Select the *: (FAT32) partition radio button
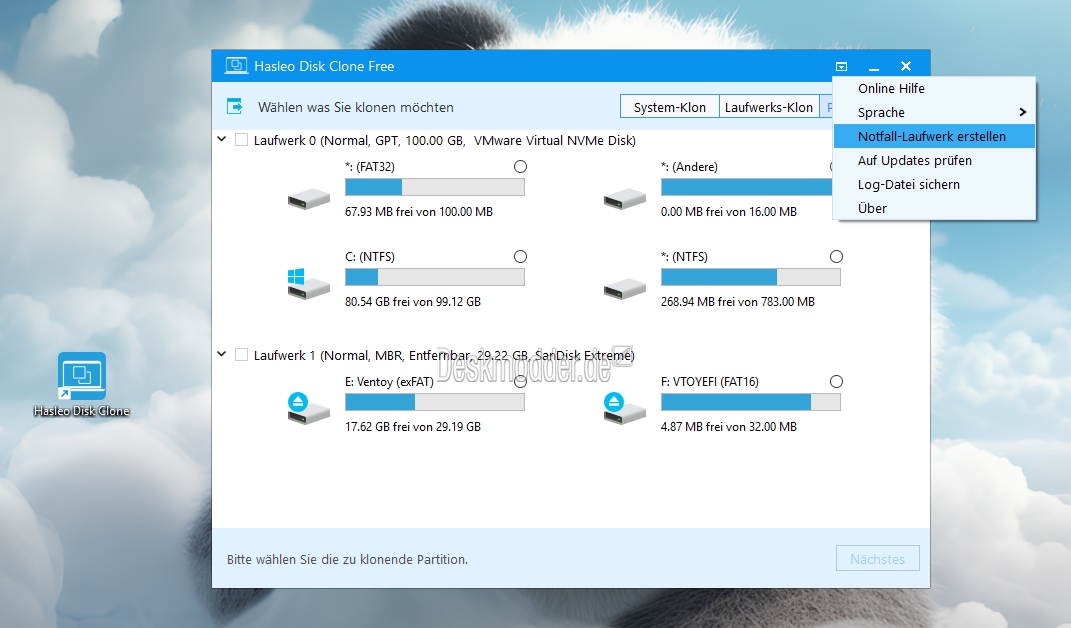1071x628 pixels. click(x=520, y=166)
